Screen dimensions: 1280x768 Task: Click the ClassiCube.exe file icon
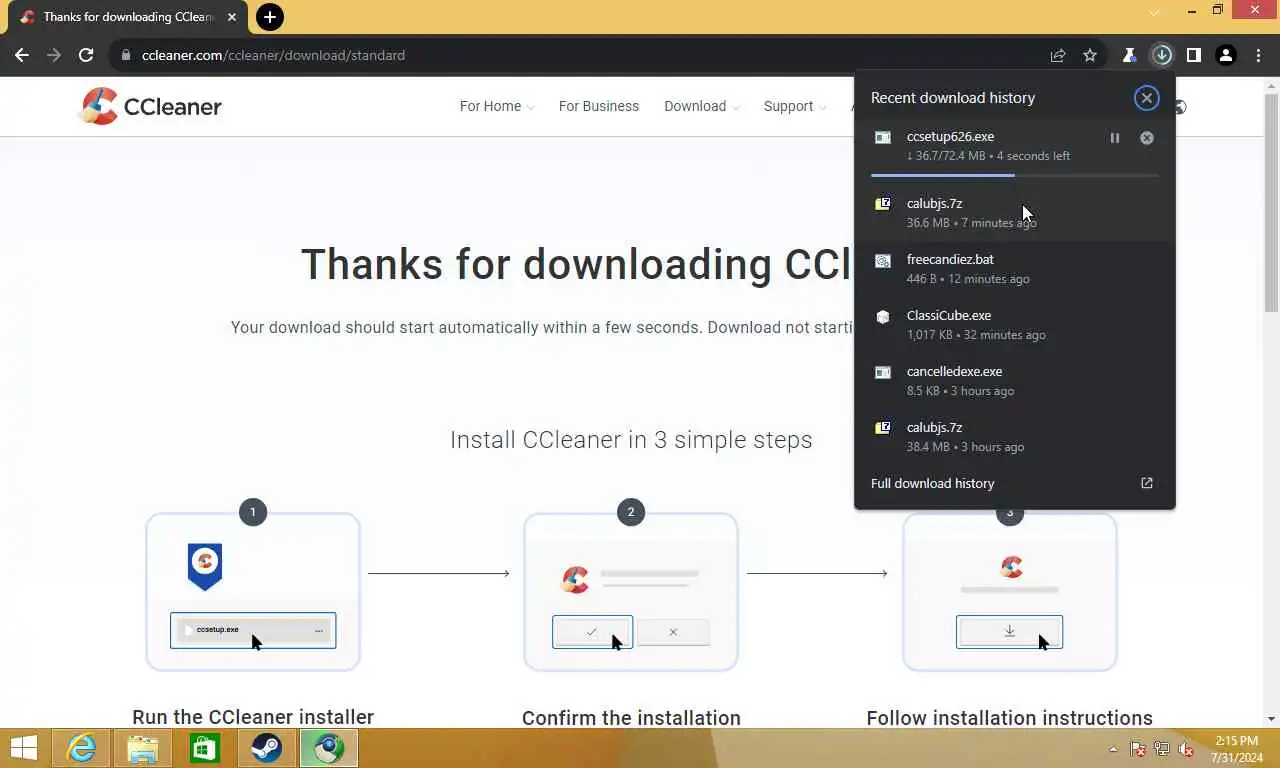pos(883,317)
